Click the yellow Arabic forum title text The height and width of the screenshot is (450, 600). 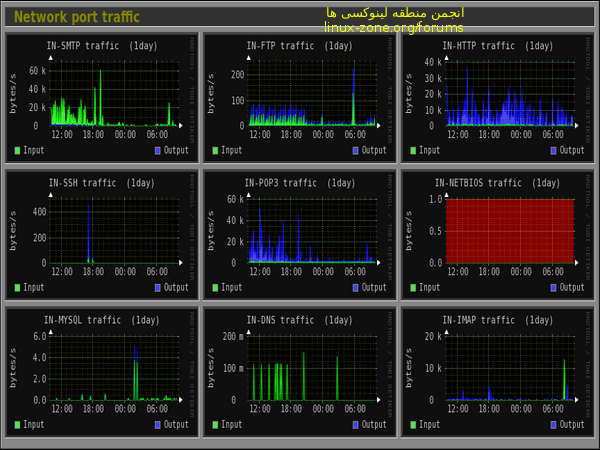(394, 13)
